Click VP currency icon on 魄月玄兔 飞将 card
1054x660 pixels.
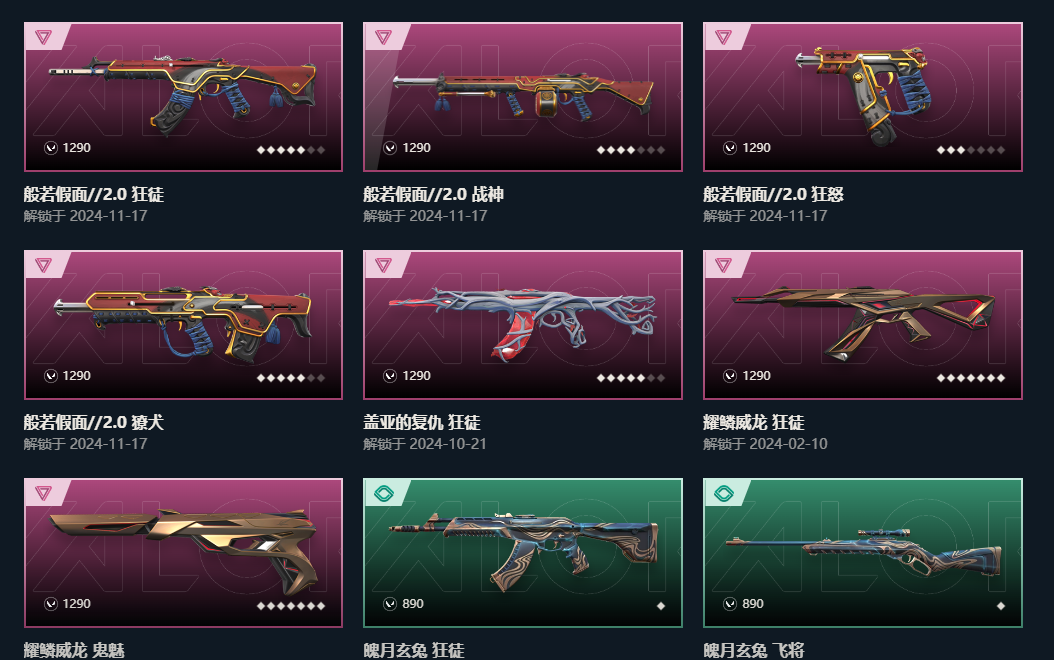point(730,604)
